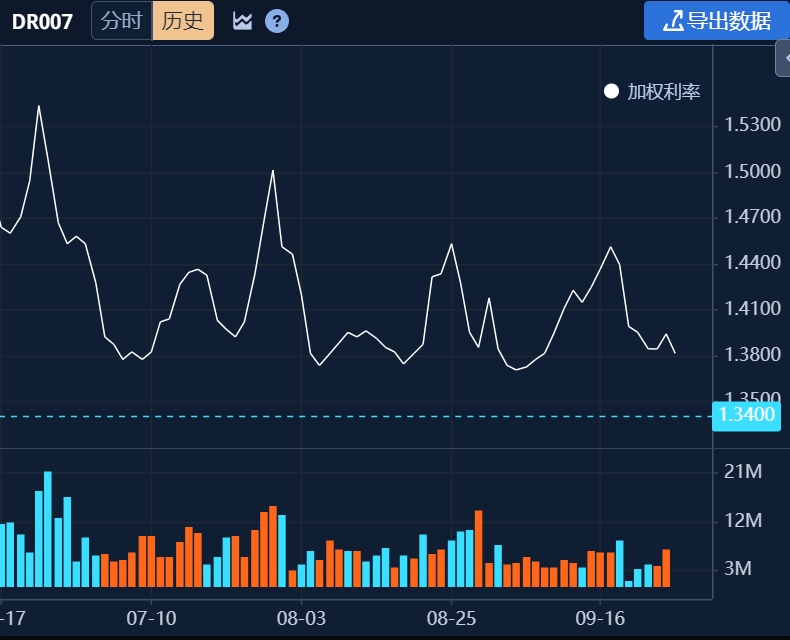Switch to the 分时 tab

point(121,21)
